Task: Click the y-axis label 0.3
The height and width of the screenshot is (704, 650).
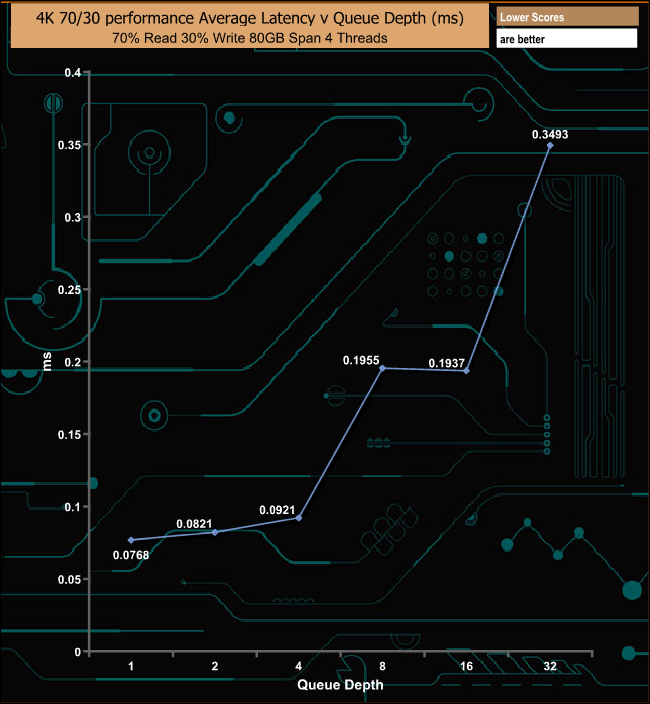Action: (x=72, y=217)
